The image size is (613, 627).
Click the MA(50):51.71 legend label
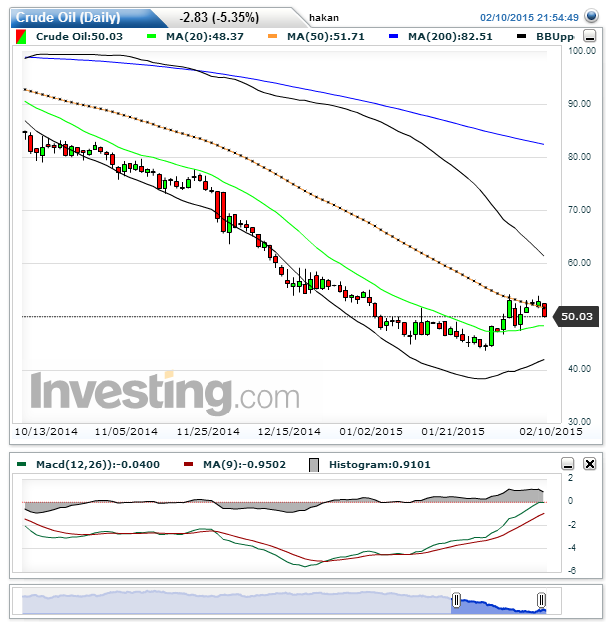325,37
